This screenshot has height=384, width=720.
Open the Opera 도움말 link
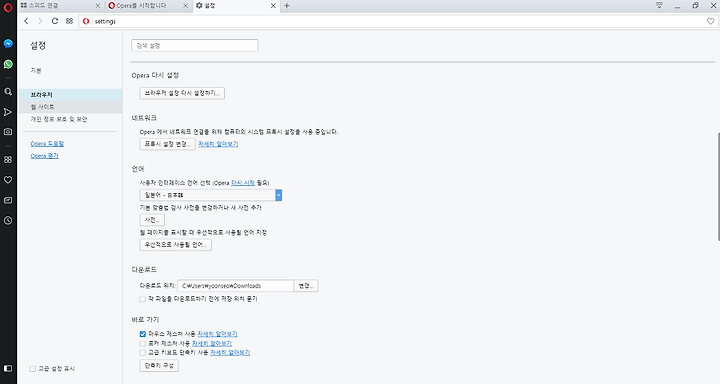point(47,144)
